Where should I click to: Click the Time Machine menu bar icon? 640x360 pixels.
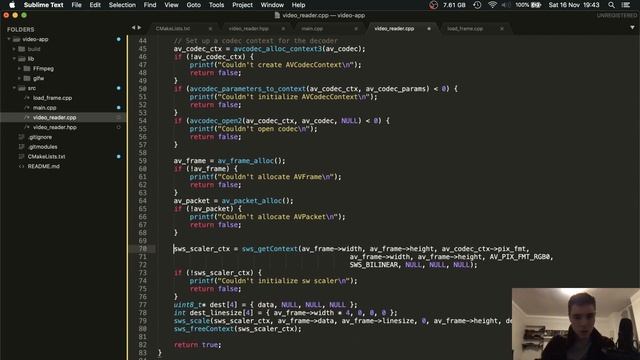pos(477,5)
